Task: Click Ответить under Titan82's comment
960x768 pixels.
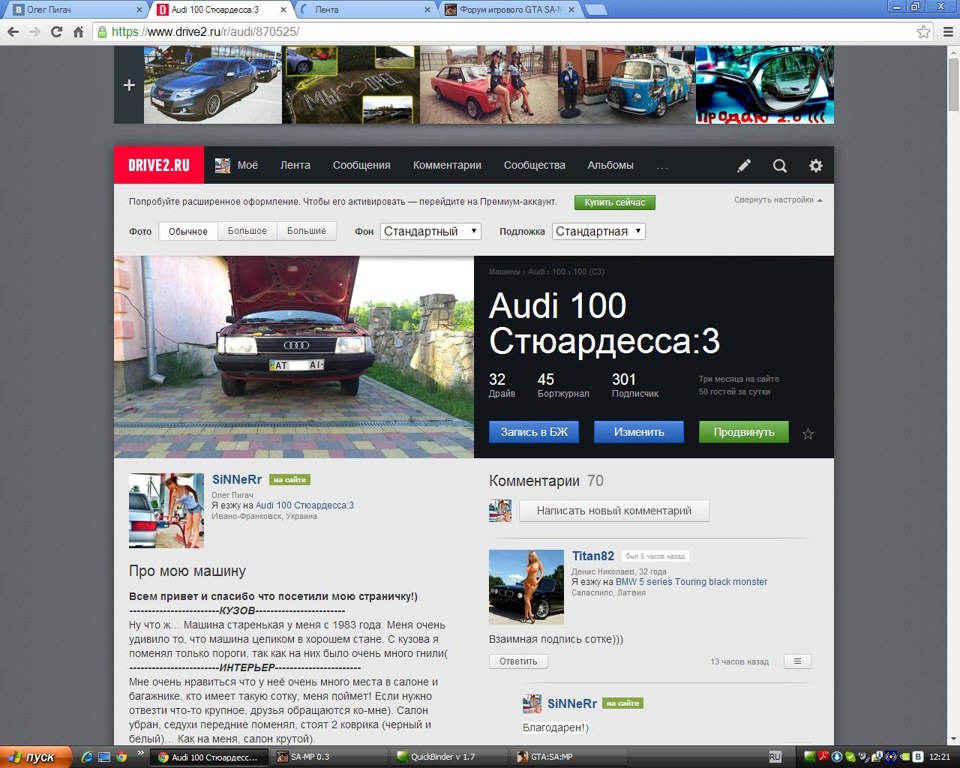Action: pyautogui.click(x=518, y=661)
